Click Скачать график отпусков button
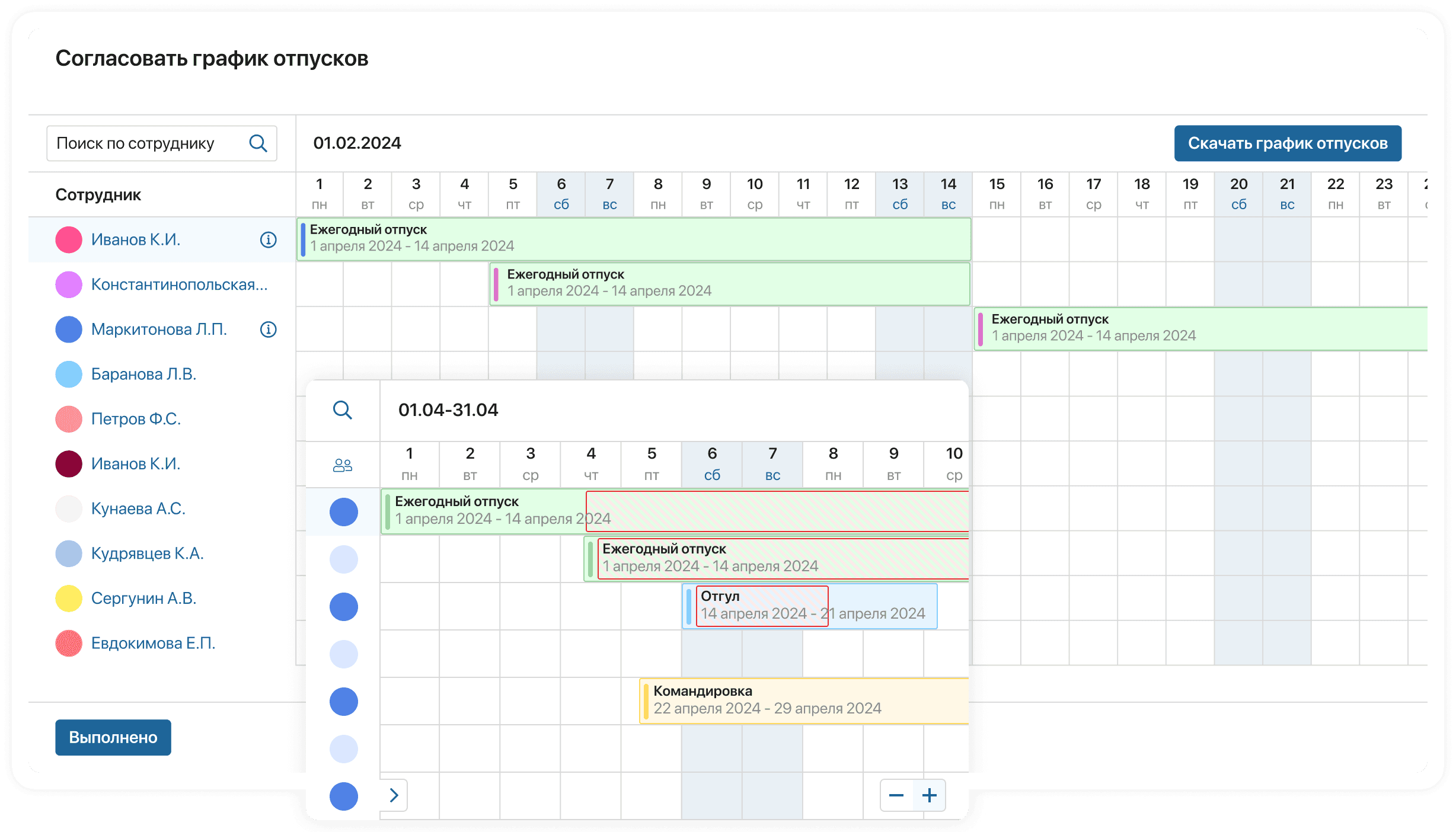Viewport: 1456px width, 832px height. click(x=1287, y=143)
